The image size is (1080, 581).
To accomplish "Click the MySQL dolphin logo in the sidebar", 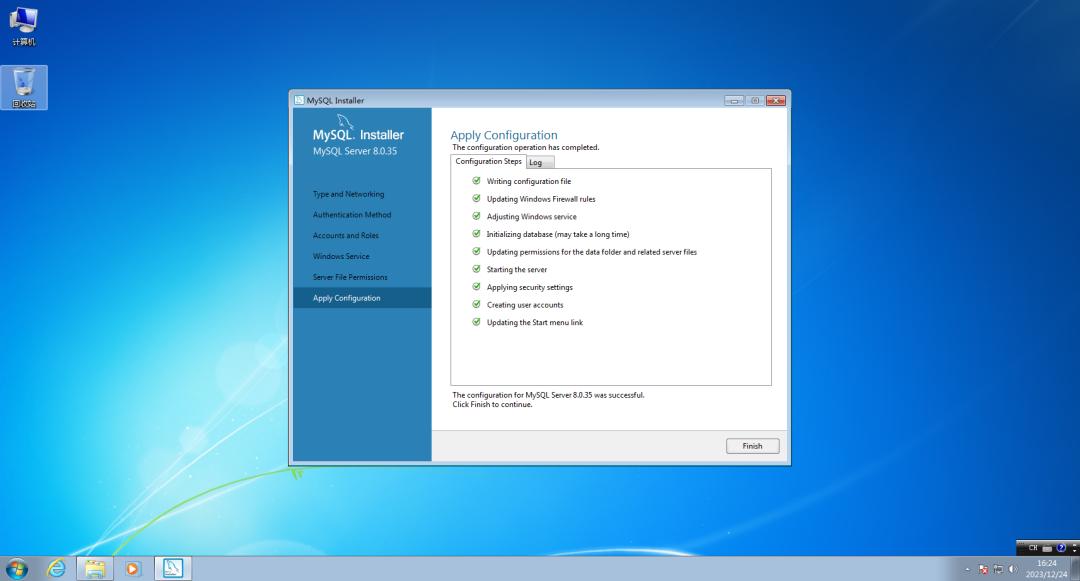I will coord(345,122).
